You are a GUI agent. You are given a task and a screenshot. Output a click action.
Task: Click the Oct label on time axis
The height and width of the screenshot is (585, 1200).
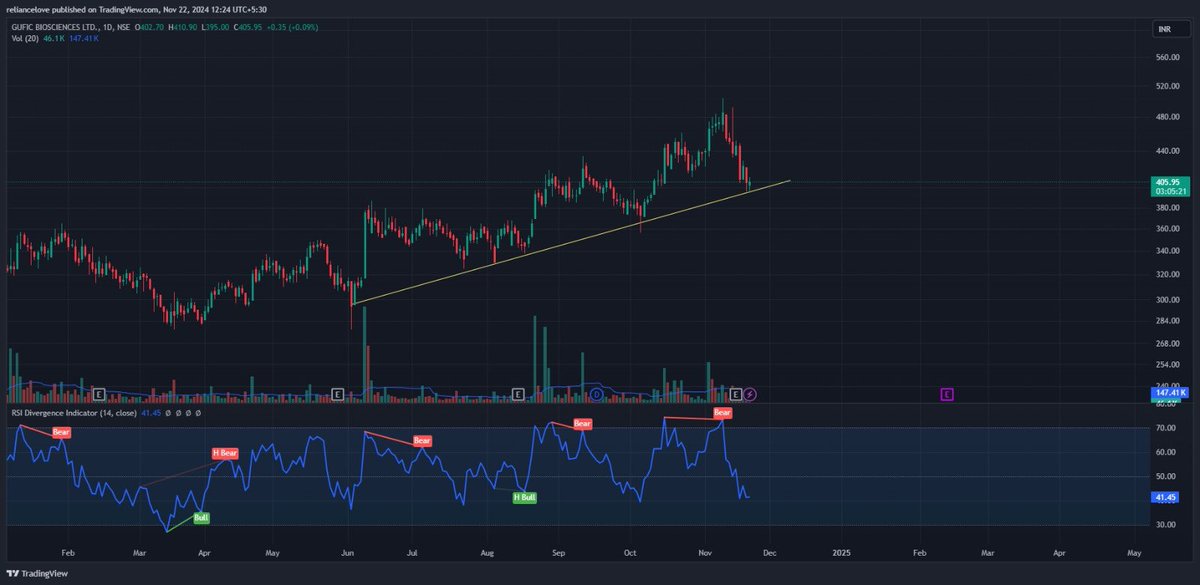tap(630, 551)
